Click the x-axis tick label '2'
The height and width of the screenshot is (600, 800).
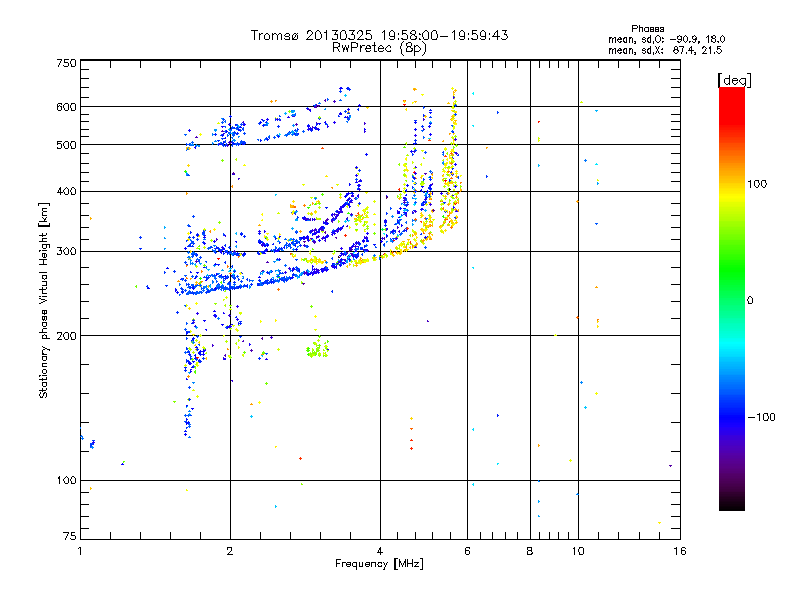[230, 551]
